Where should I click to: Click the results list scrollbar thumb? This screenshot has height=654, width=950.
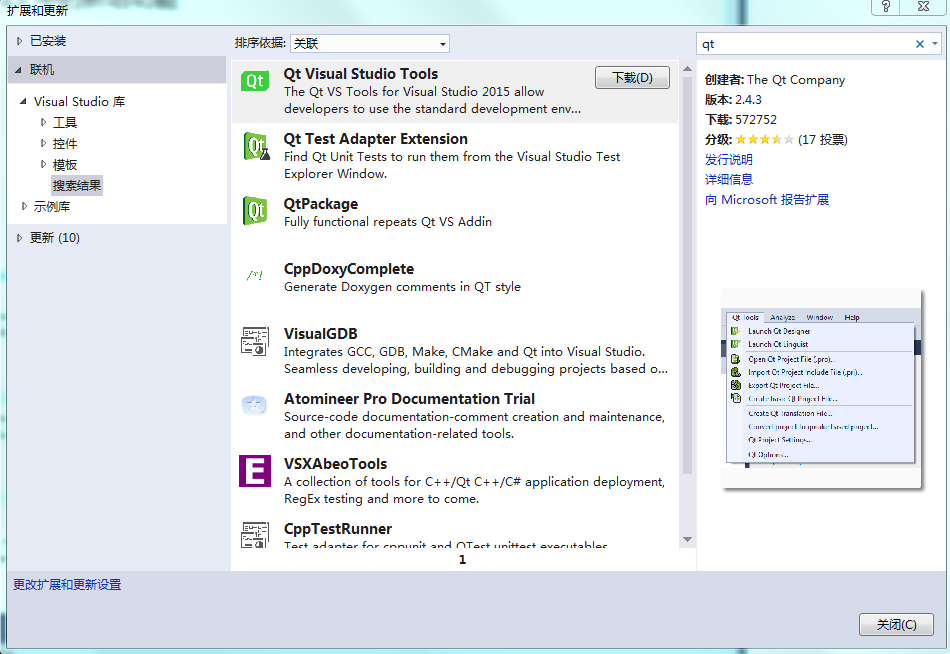click(687, 275)
